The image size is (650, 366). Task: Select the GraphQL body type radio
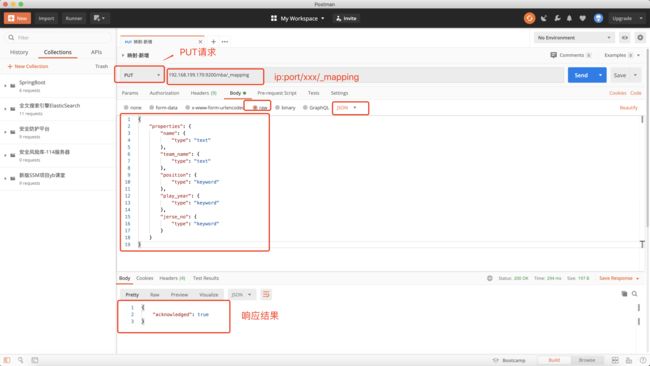[305, 107]
